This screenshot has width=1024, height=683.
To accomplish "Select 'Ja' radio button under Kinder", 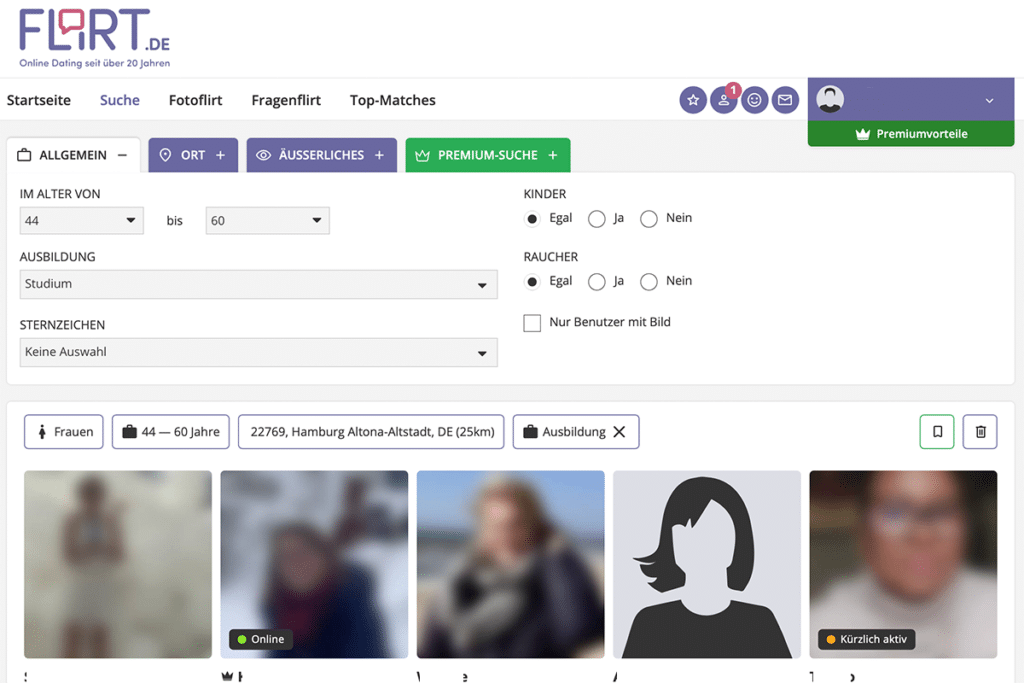I will pyautogui.click(x=597, y=219).
